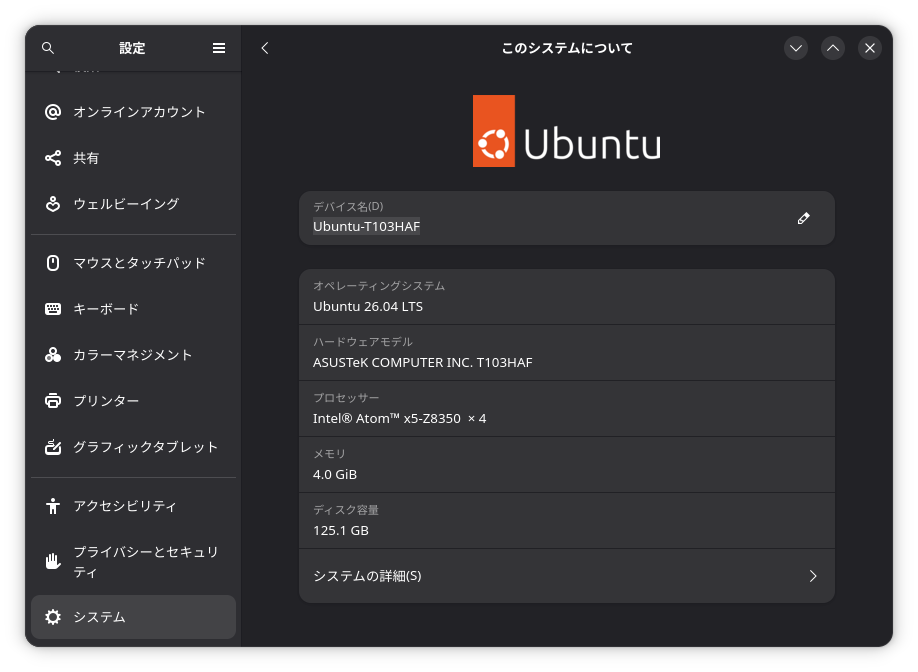This screenshot has height=672, width=918.
Task: Open システムの詳細(S) row
Action: (x=567, y=576)
